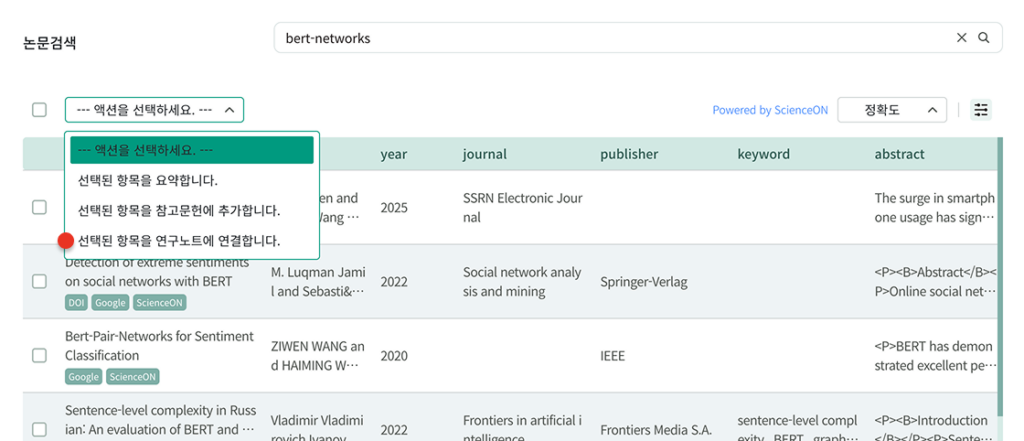Choose '선택된 항목을 연구노트에 연결합니다' option

[x=178, y=241]
